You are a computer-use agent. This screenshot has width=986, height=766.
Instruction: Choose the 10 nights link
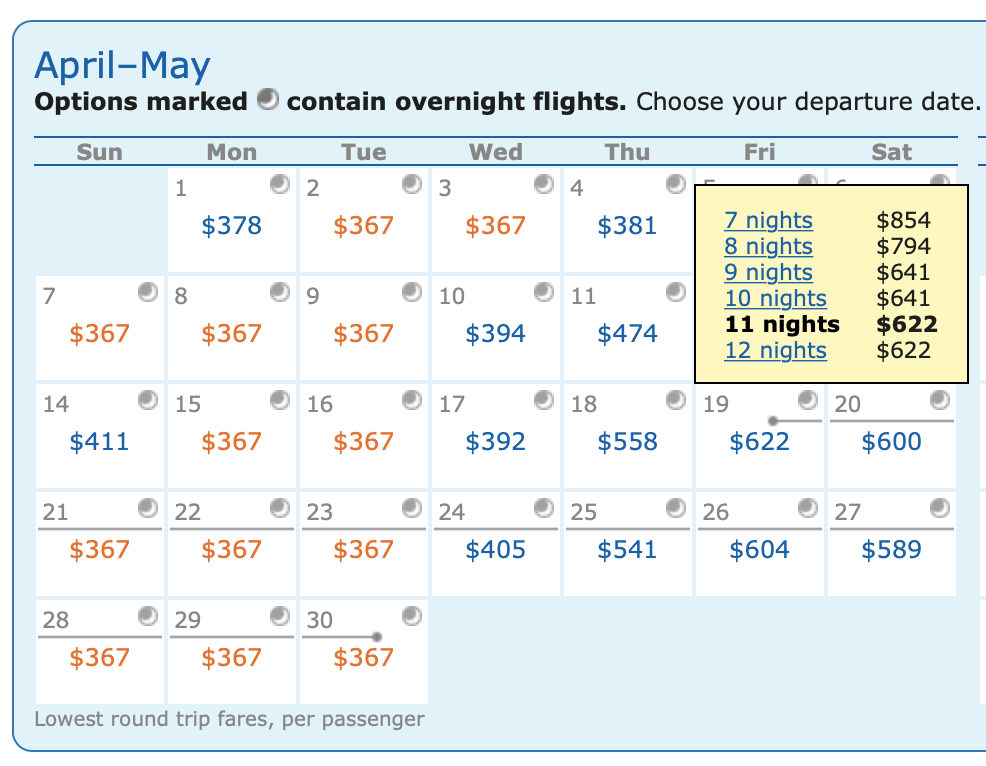pyautogui.click(x=775, y=298)
